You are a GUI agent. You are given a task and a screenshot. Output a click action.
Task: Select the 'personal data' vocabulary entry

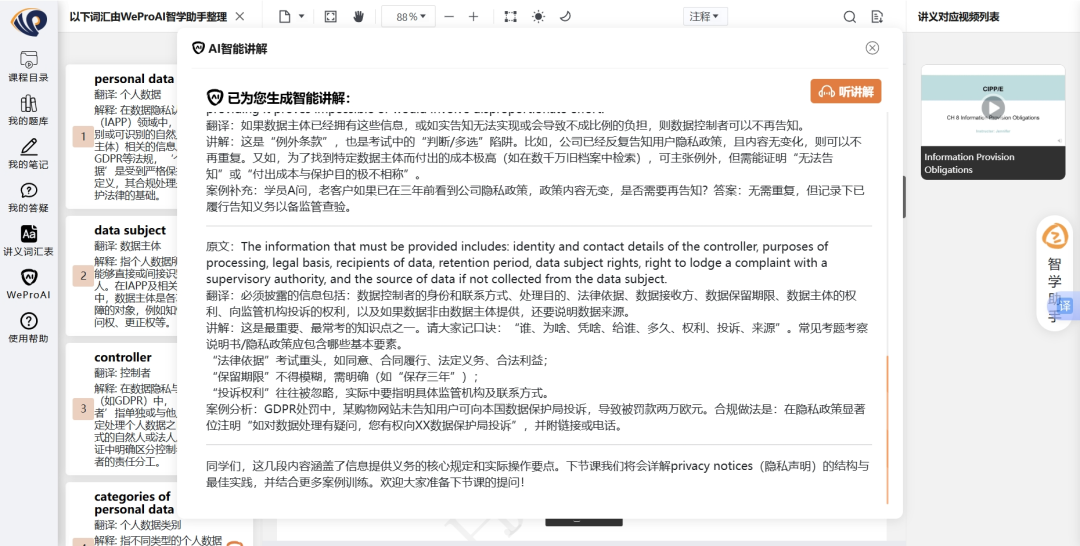pos(134,78)
